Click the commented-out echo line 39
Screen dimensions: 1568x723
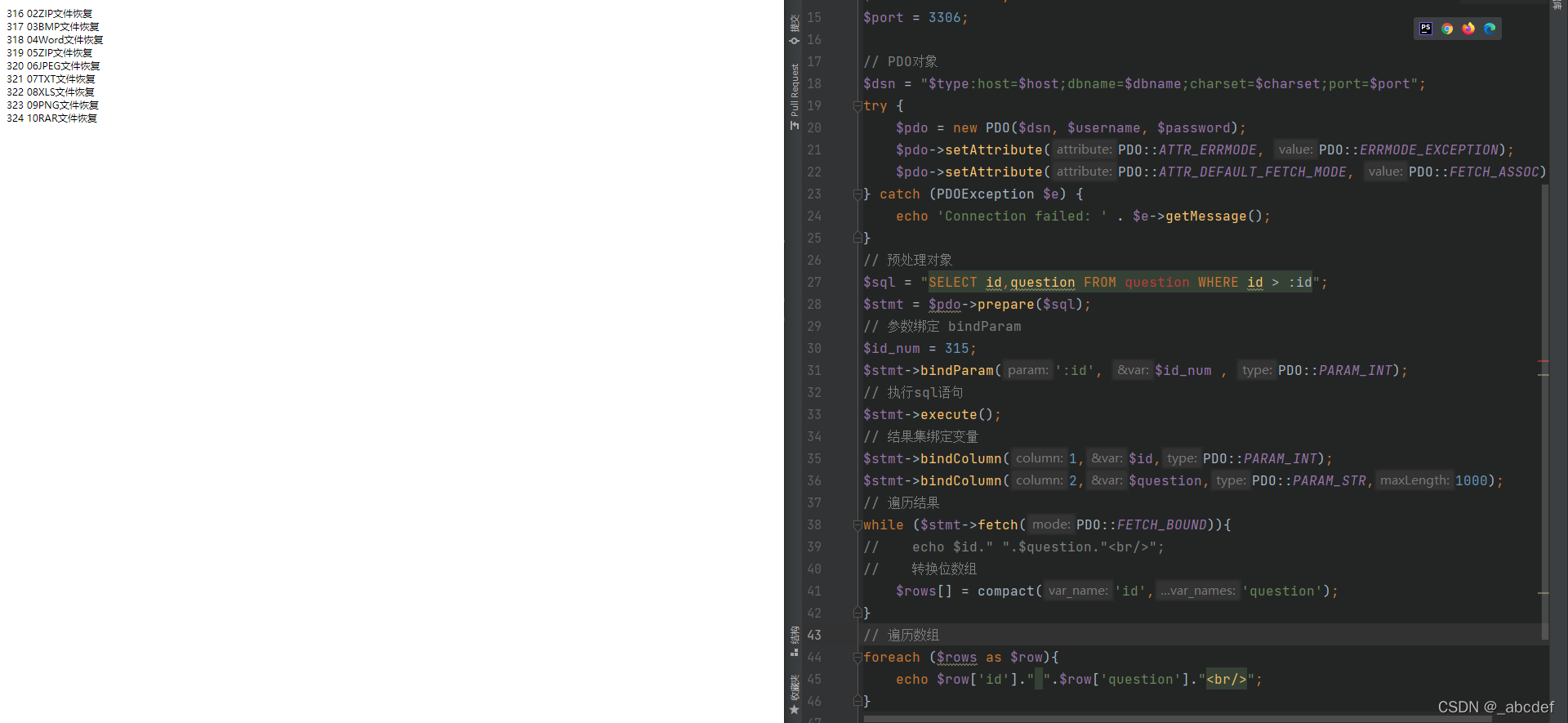click(x=1013, y=547)
